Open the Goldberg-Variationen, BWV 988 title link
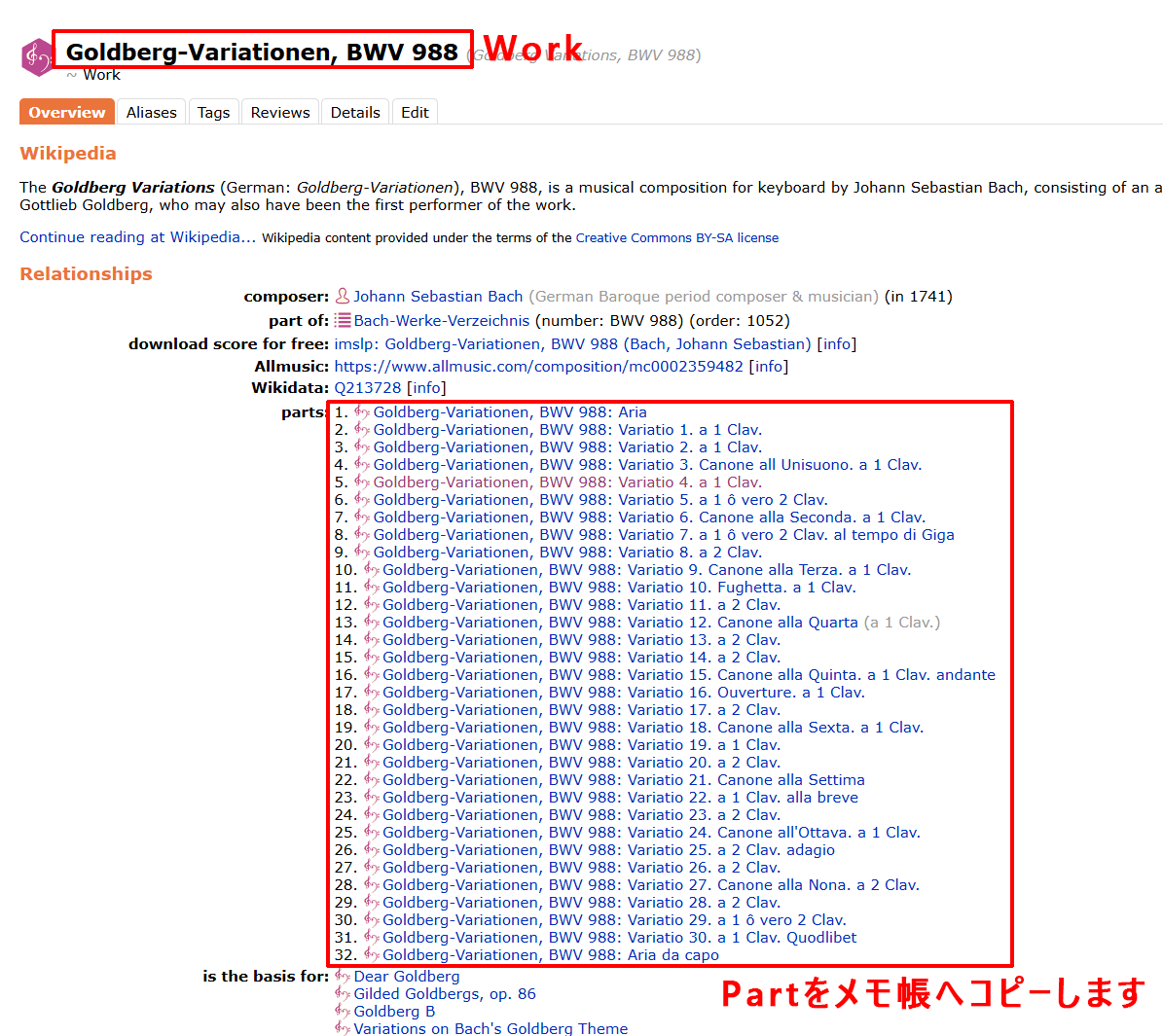 [262, 52]
